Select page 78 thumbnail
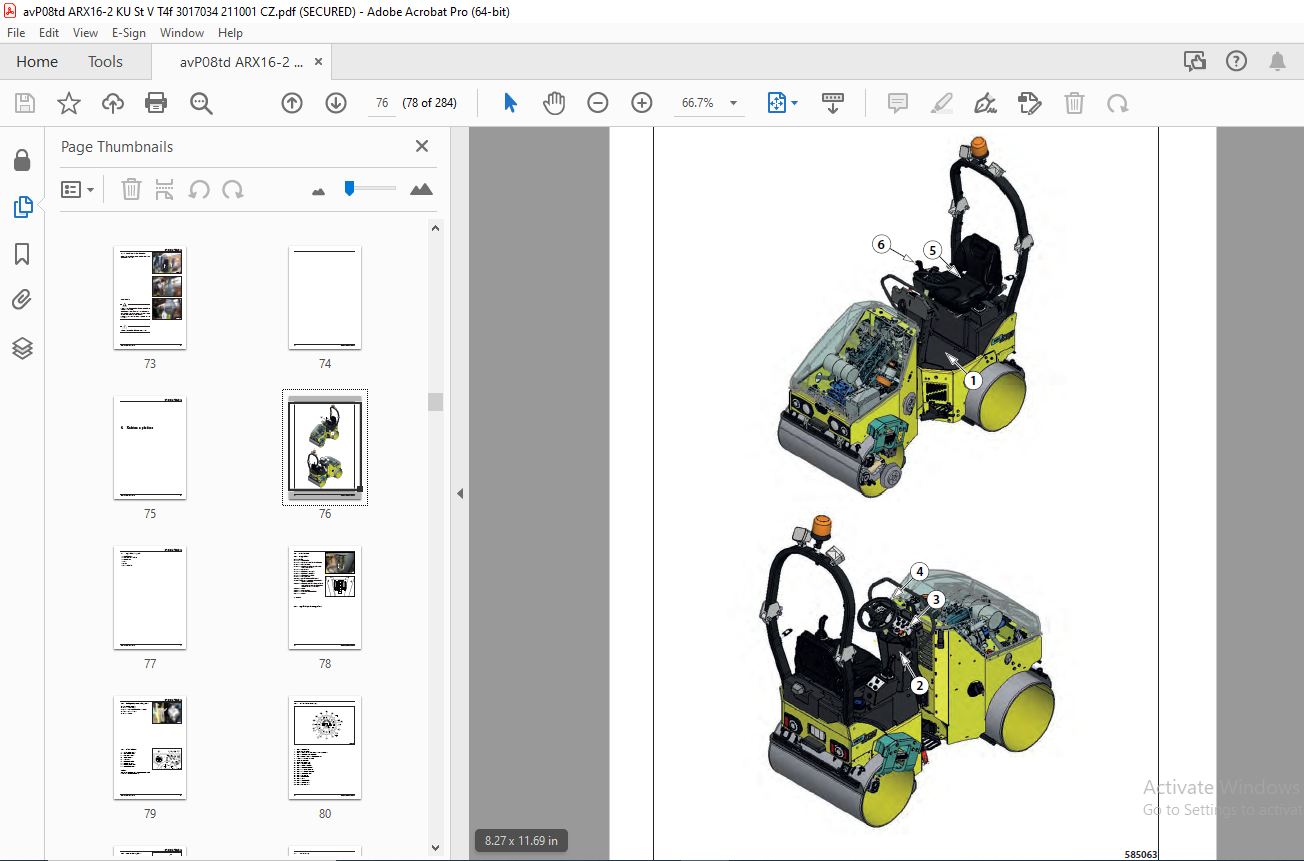This screenshot has height=861, width=1304. point(325,599)
